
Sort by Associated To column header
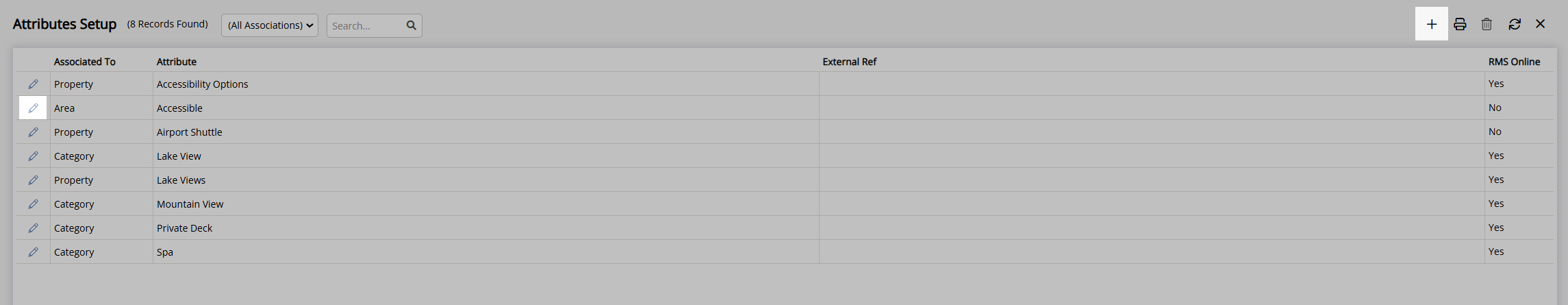pyautogui.click(x=85, y=62)
